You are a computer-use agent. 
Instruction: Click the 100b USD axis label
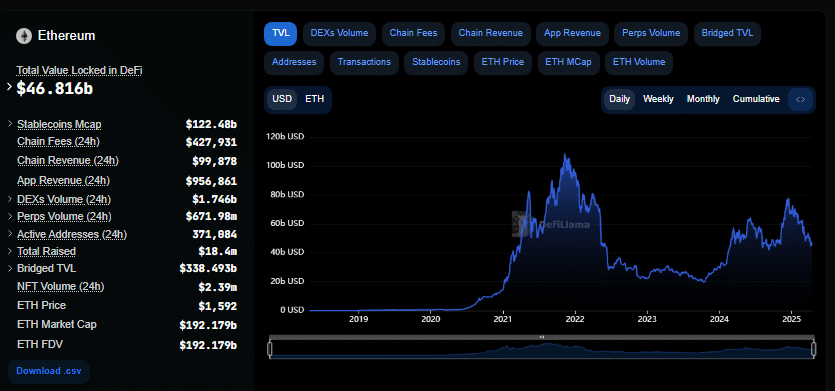[x=285, y=166]
